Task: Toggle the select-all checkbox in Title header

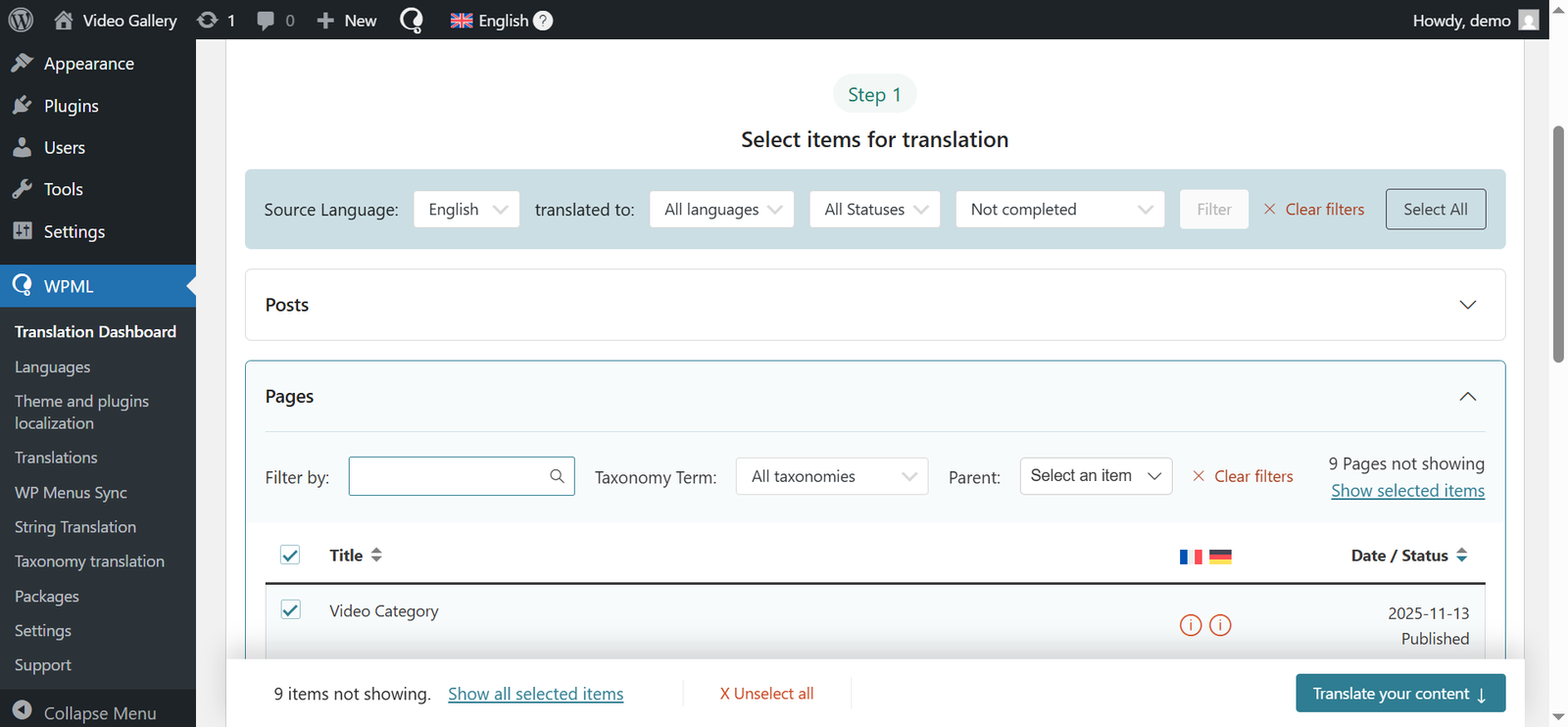Action: [x=290, y=555]
